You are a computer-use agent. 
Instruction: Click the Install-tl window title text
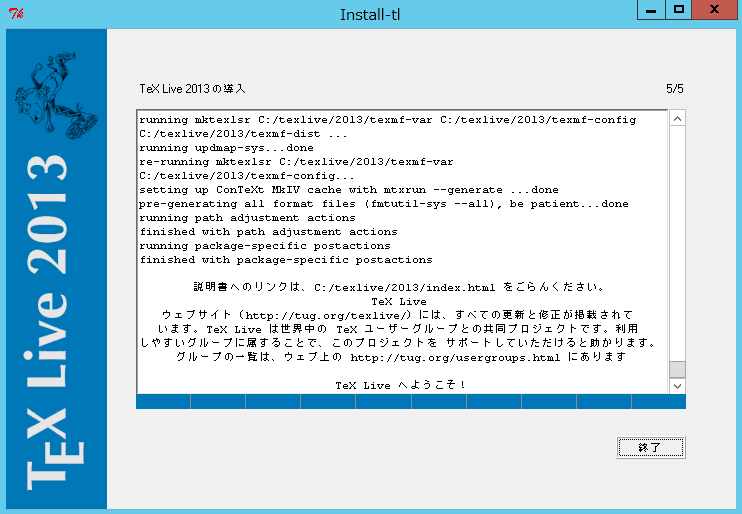(370, 14)
